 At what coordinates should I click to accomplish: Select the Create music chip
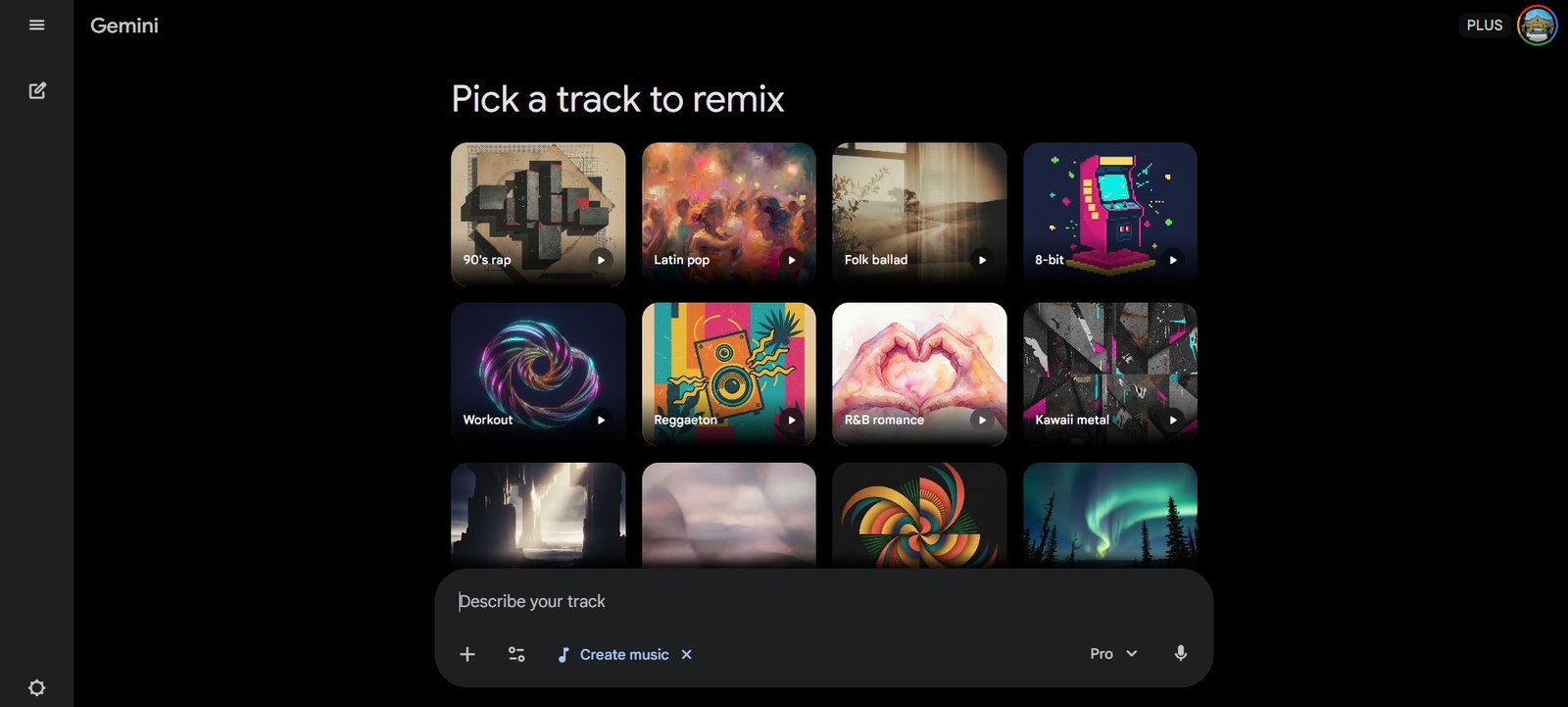(613, 654)
